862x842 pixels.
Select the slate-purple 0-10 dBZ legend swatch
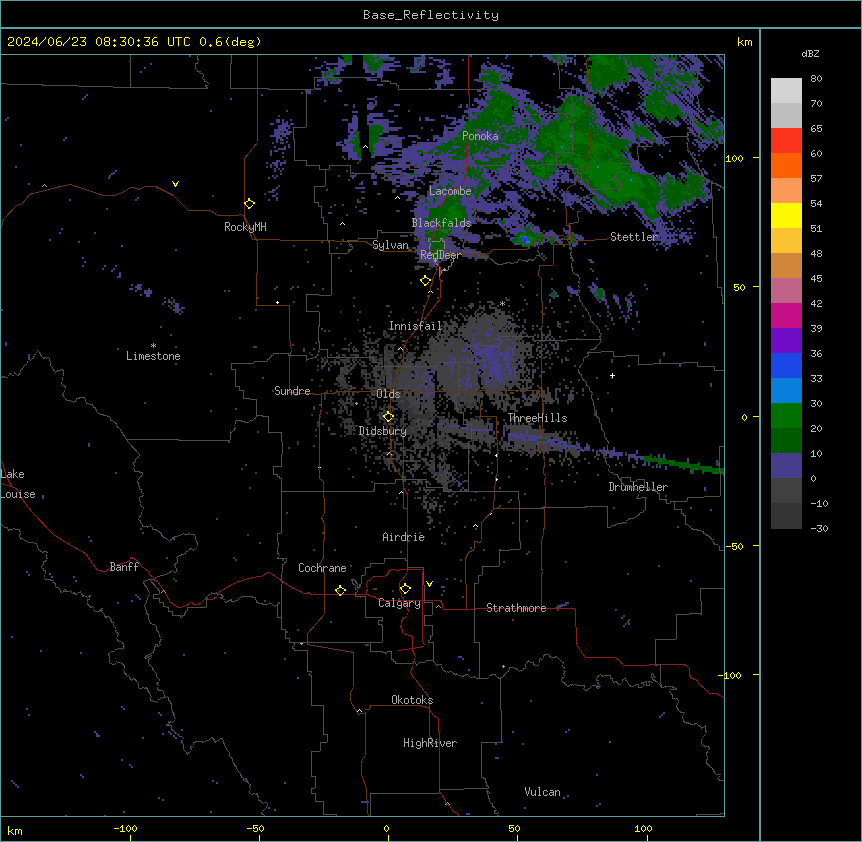point(786,466)
